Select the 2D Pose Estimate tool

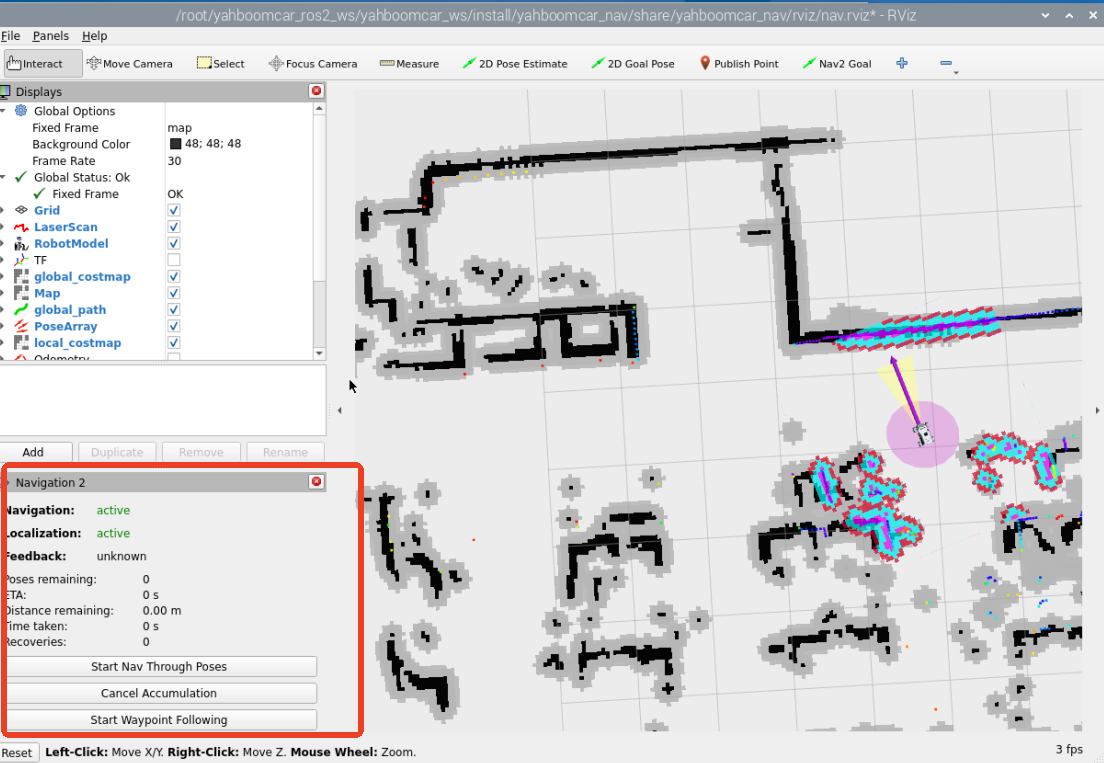coord(514,63)
